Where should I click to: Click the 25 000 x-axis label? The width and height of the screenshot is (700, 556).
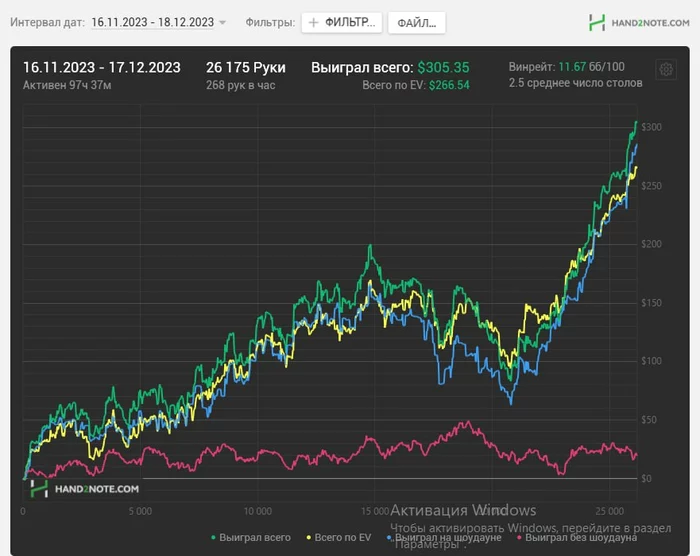(609, 511)
